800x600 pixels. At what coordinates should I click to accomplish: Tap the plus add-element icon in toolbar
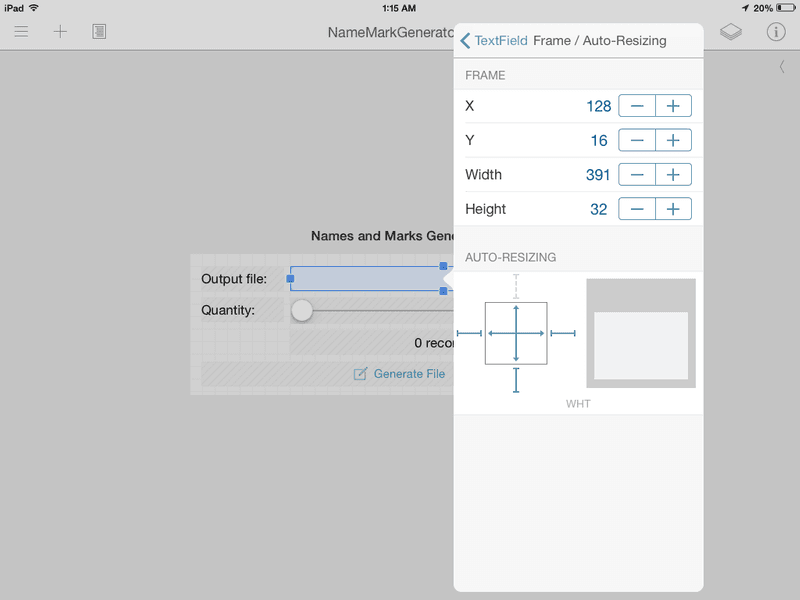click(60, 32)
